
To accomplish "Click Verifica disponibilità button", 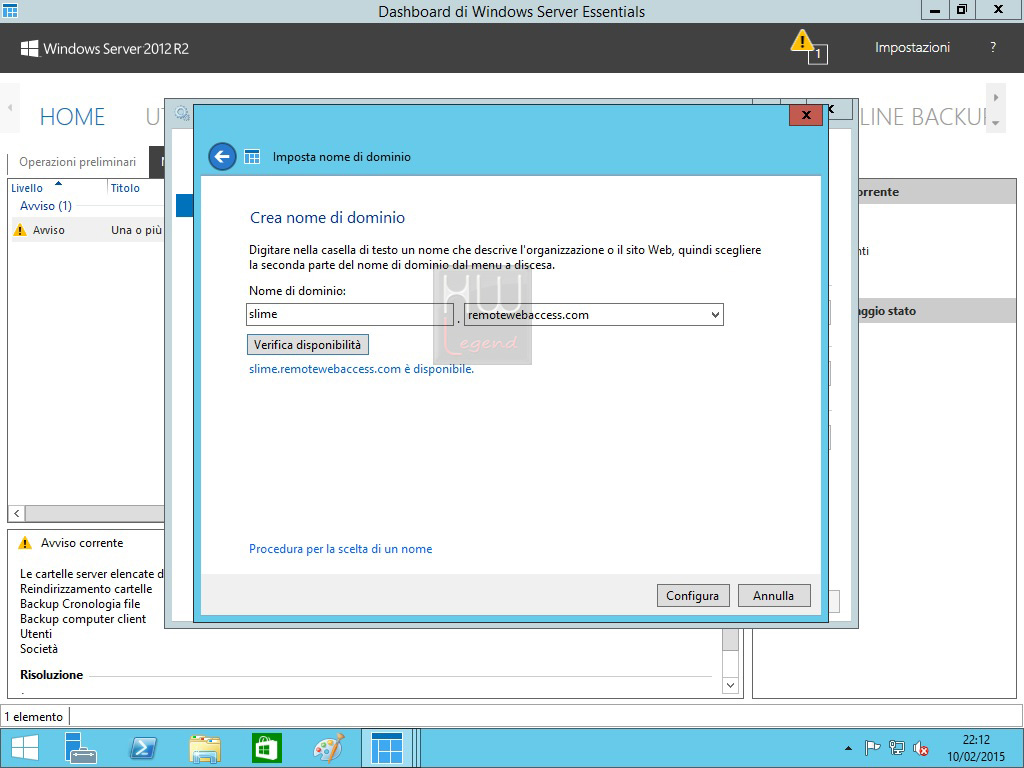I will pos(308,345).
